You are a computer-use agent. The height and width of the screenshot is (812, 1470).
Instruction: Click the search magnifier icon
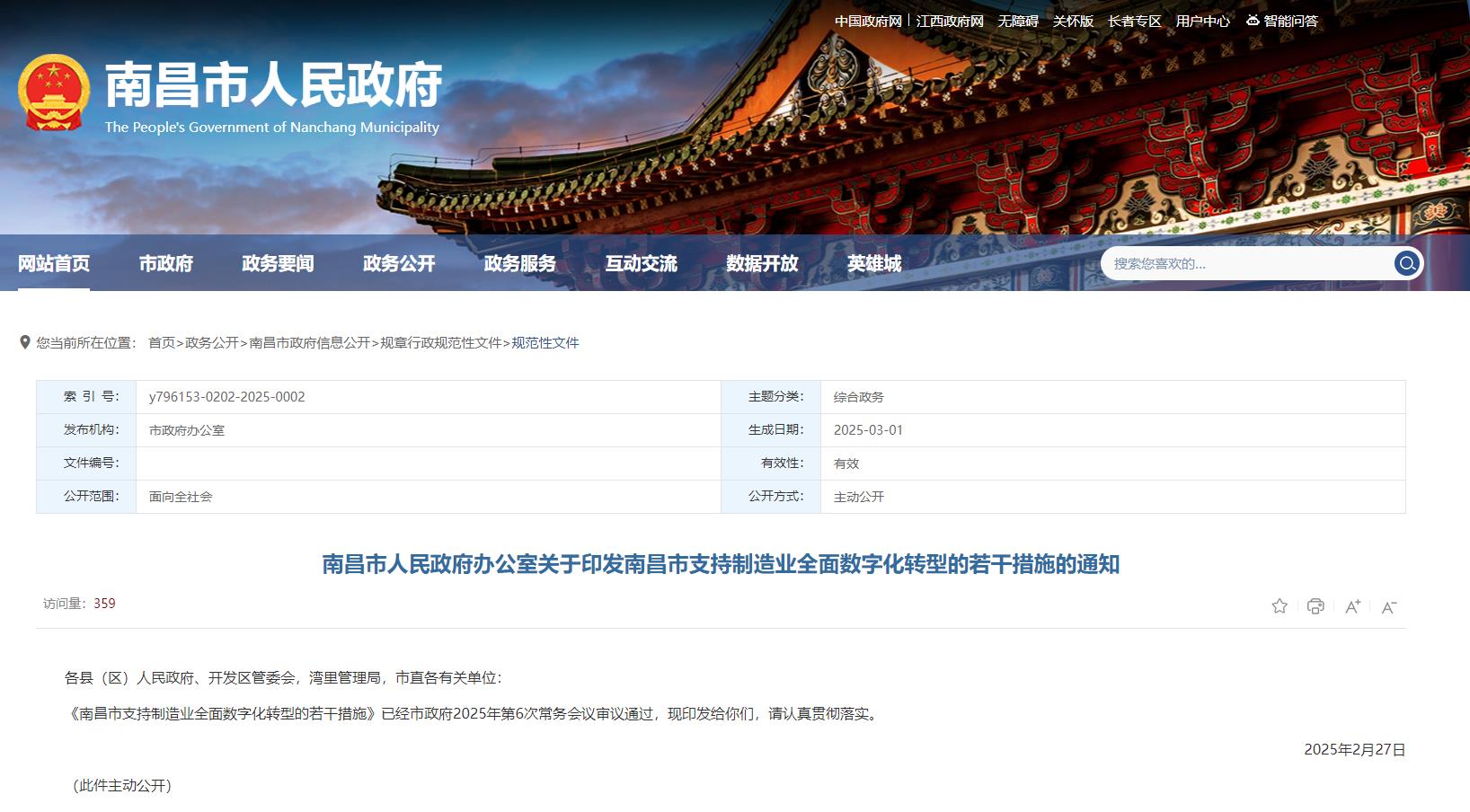click(x=1406, y=263)
